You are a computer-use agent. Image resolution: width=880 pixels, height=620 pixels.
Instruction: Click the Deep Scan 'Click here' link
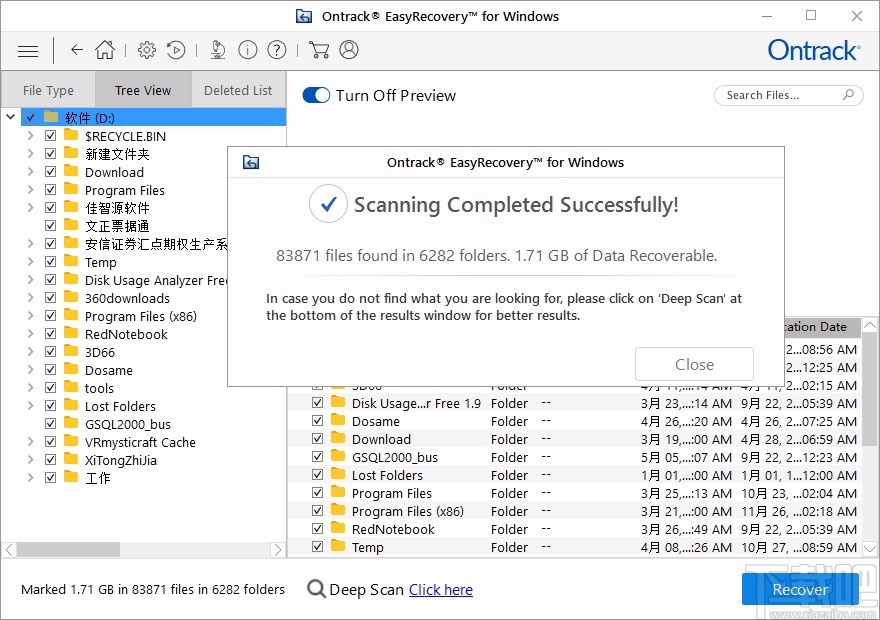[x=441, y=590]
